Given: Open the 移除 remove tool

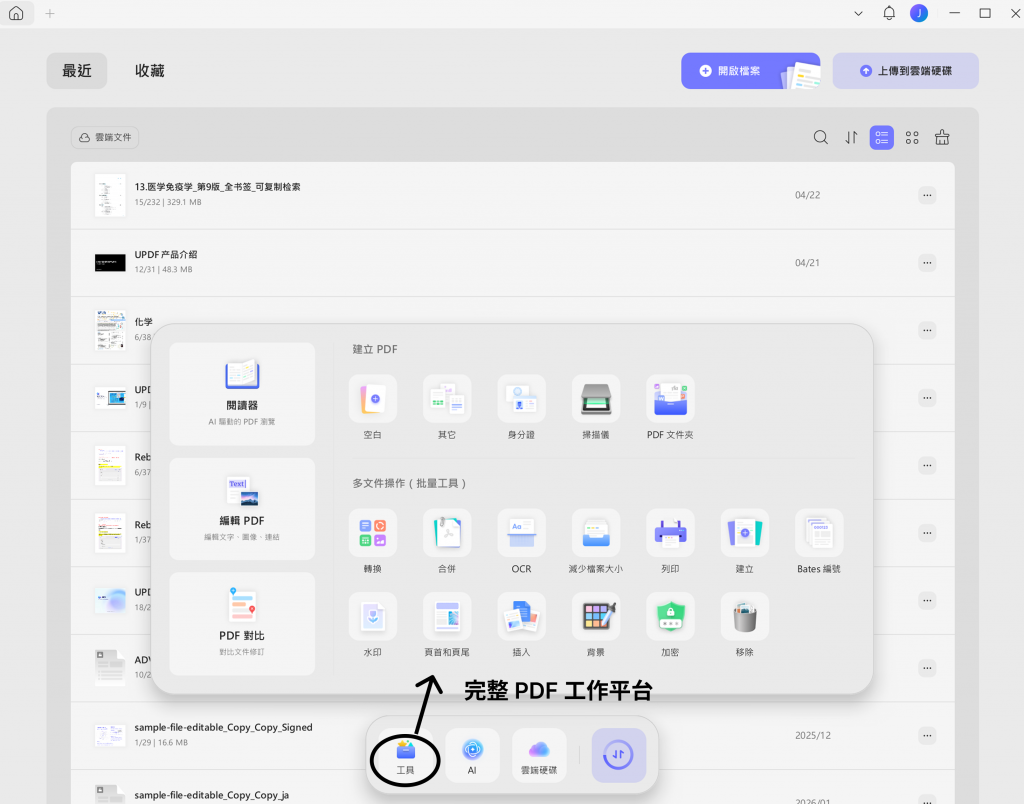Looking at the screenshot, I should [744, 617].
